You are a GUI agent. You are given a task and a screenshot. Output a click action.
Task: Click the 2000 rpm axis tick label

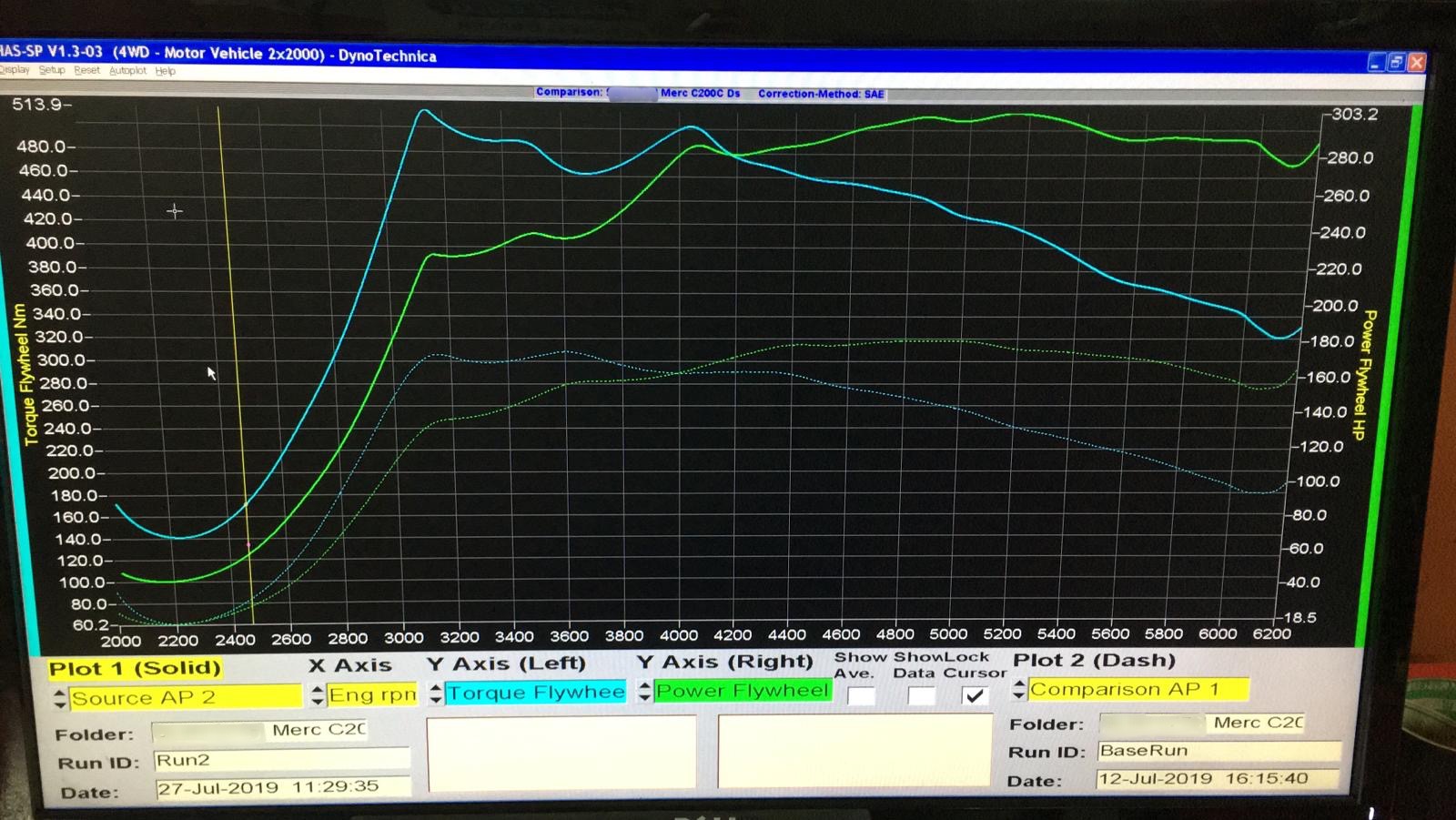coord(121,641)
